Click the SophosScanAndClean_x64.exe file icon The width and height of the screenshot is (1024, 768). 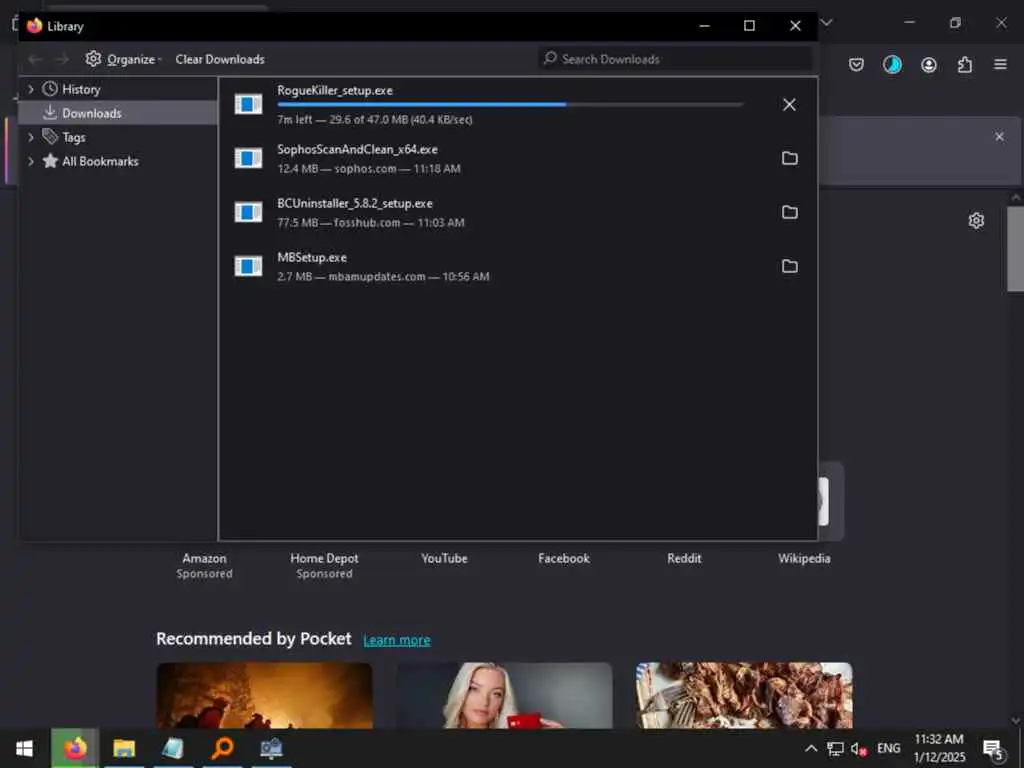click(248, 158)
